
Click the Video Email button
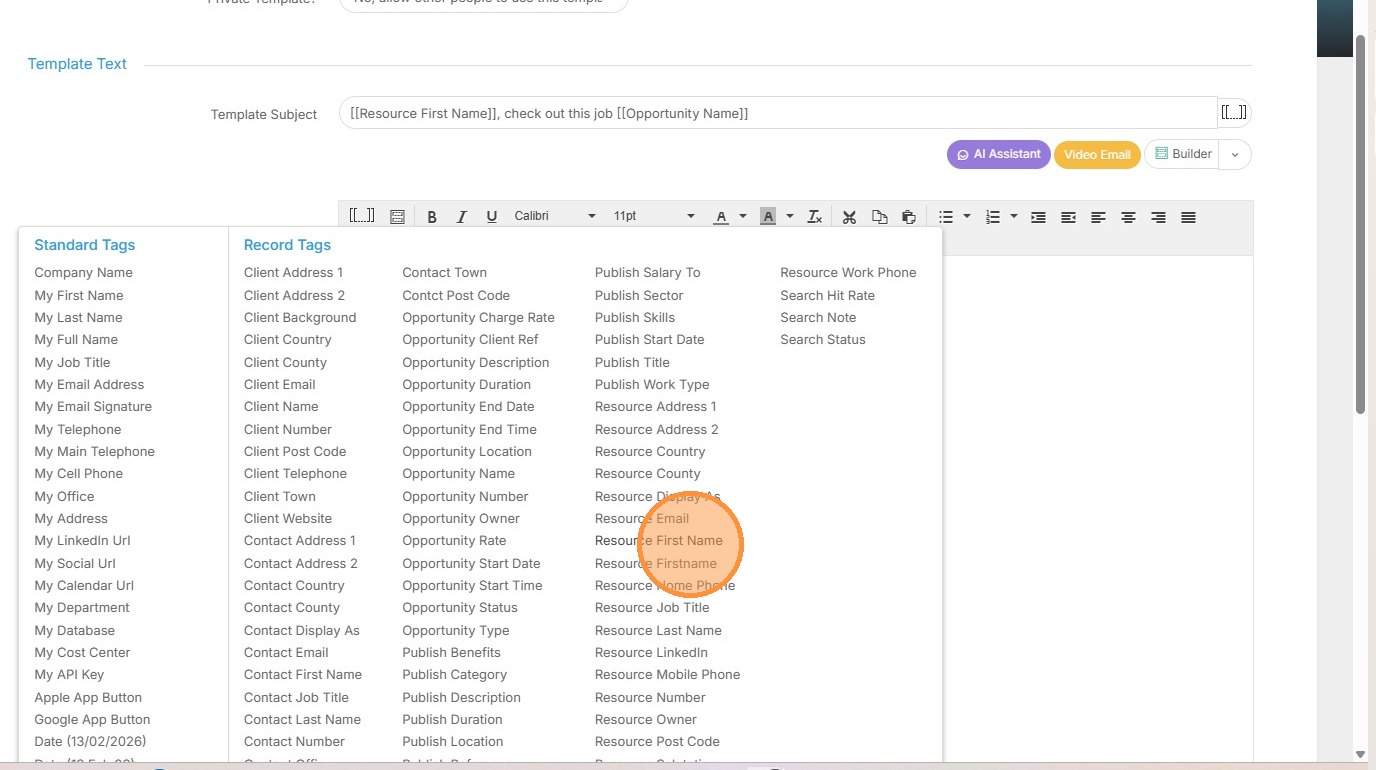pyautogui.click(x=1096, y=155)
